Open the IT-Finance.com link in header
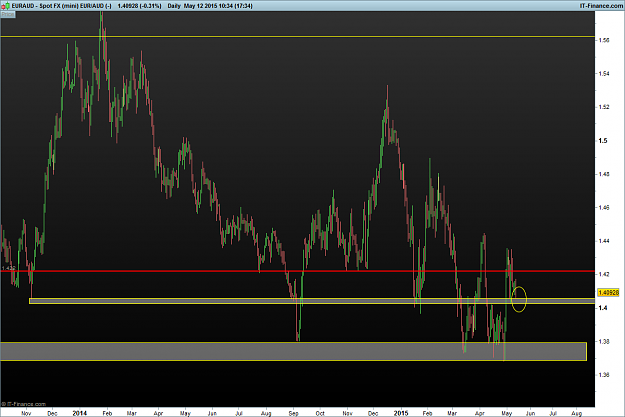The height and width of the screenshot is (417, 625). pos(601,6)
